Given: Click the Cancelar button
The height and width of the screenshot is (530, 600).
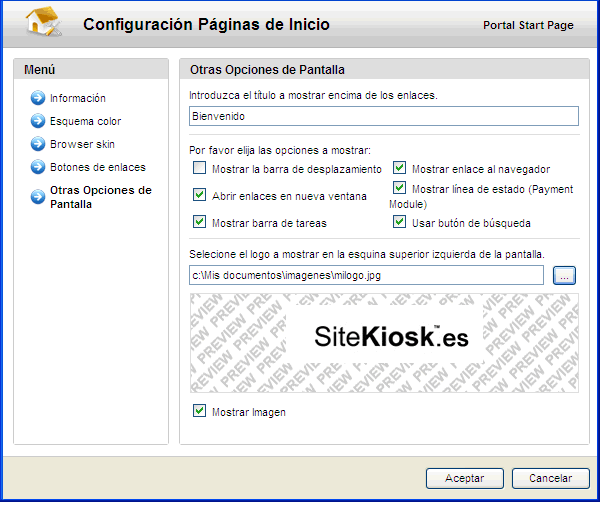Looking at the screenshot, I should 550,478.
